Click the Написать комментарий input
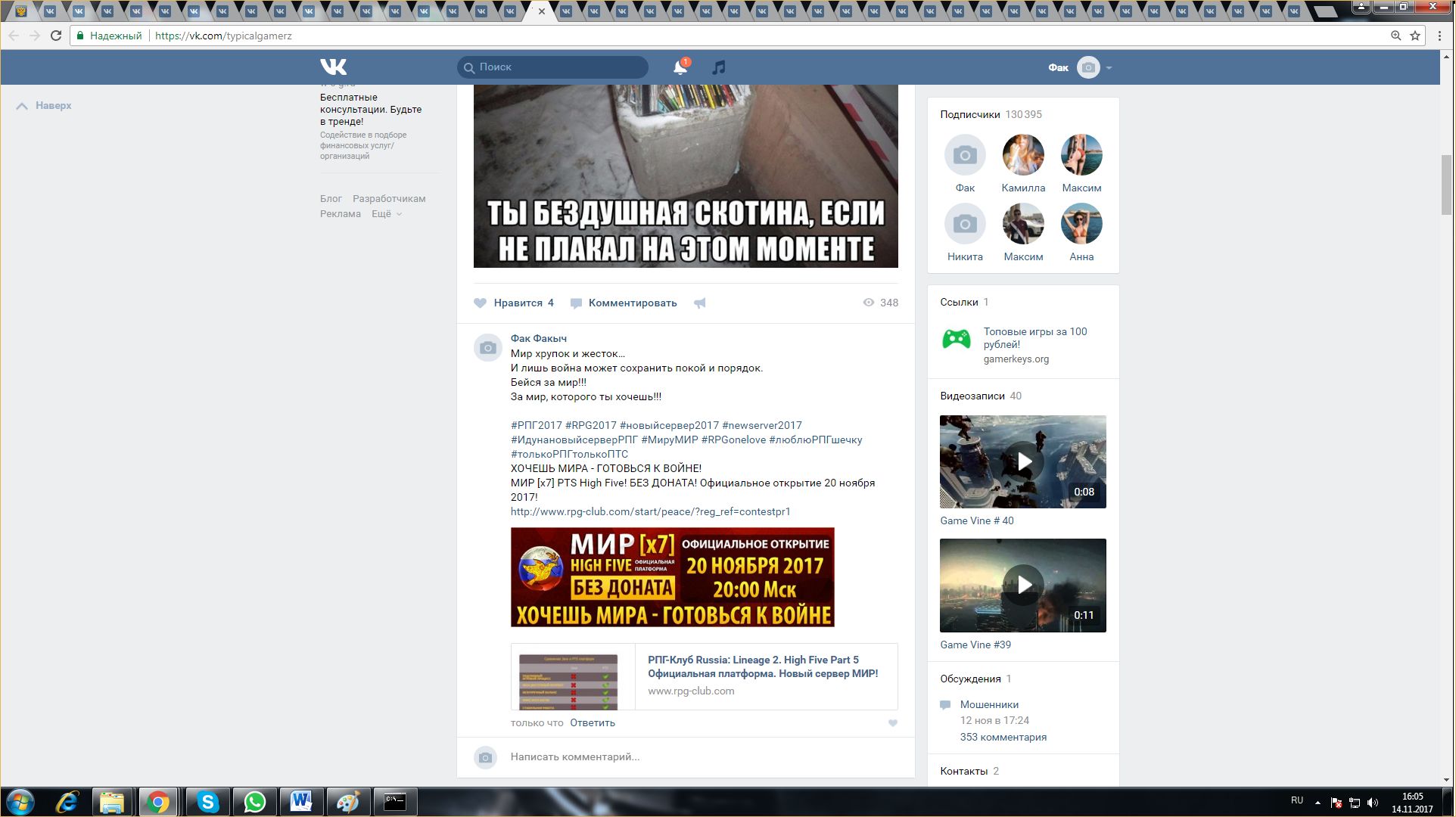Screen dimensions: 1456x817 click(704, 757)
